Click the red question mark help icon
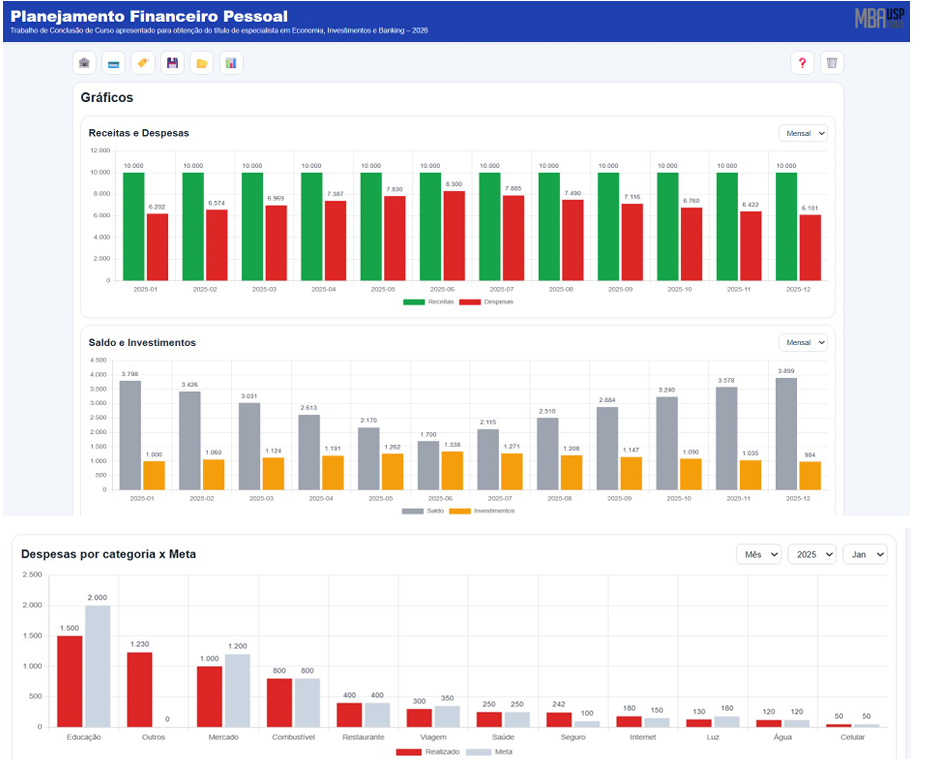Screen dimensions: 926x762 click(803, 63)
